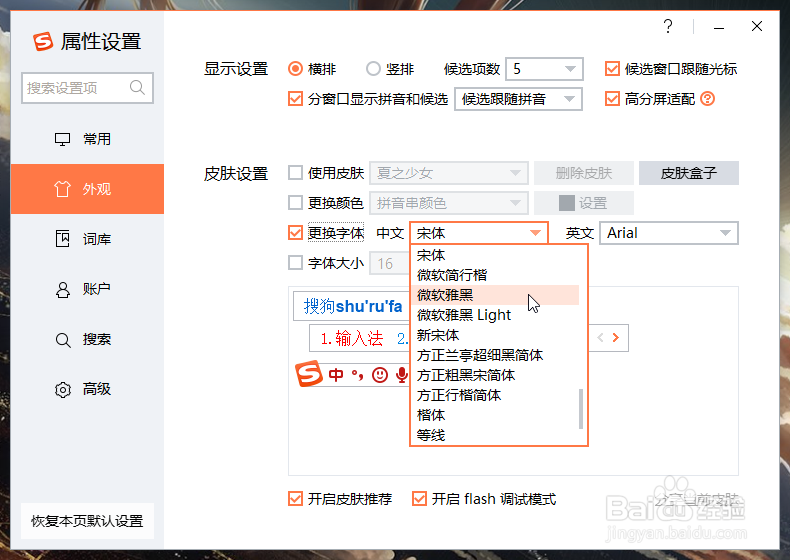Open the 候选项数 dropdown showing 5
Screen dimensions: 790x560
[x=544, y=69]
